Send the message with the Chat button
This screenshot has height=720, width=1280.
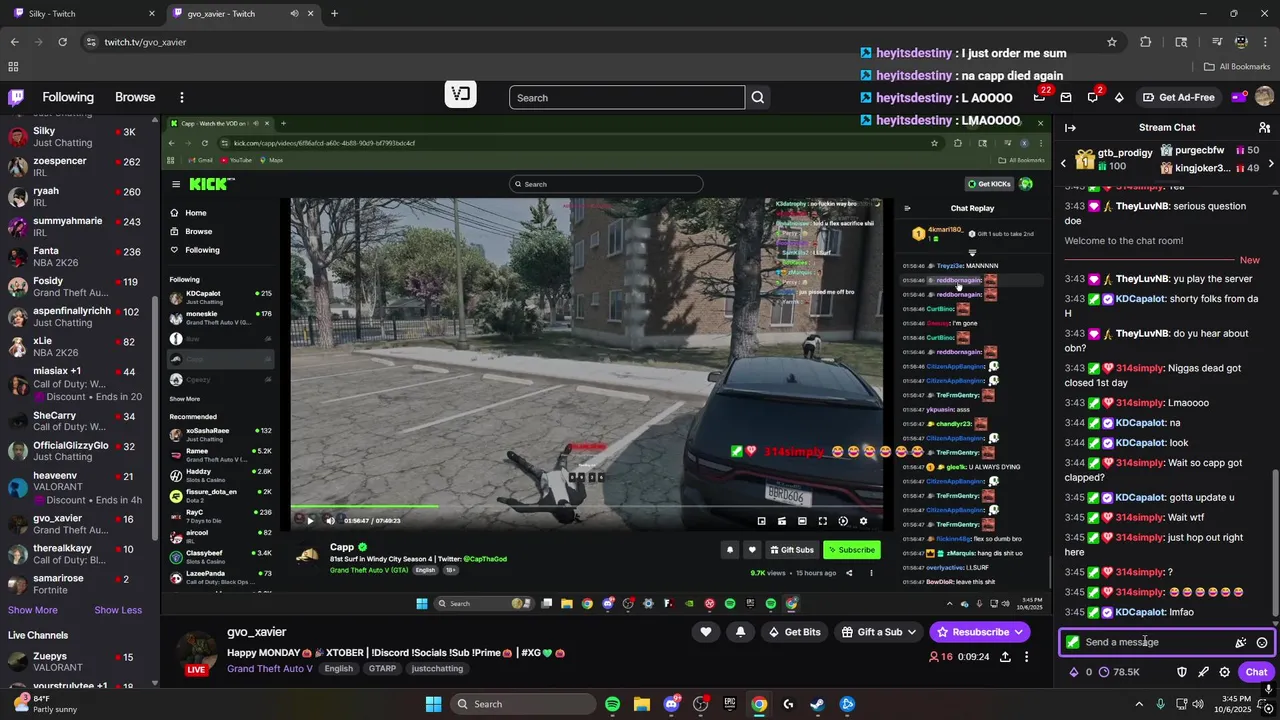point(1256,672)
